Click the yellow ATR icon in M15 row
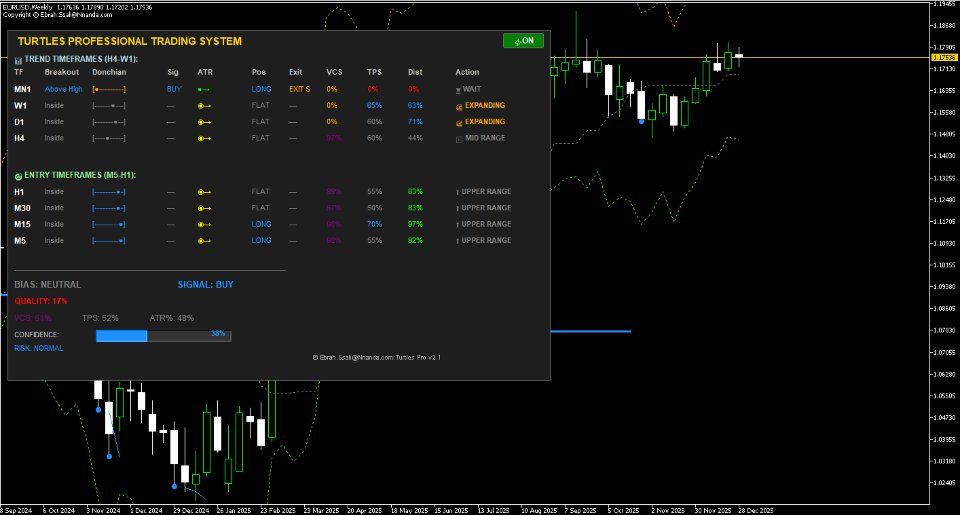This screenshot has width=960, height=515. tap(204, 225)
